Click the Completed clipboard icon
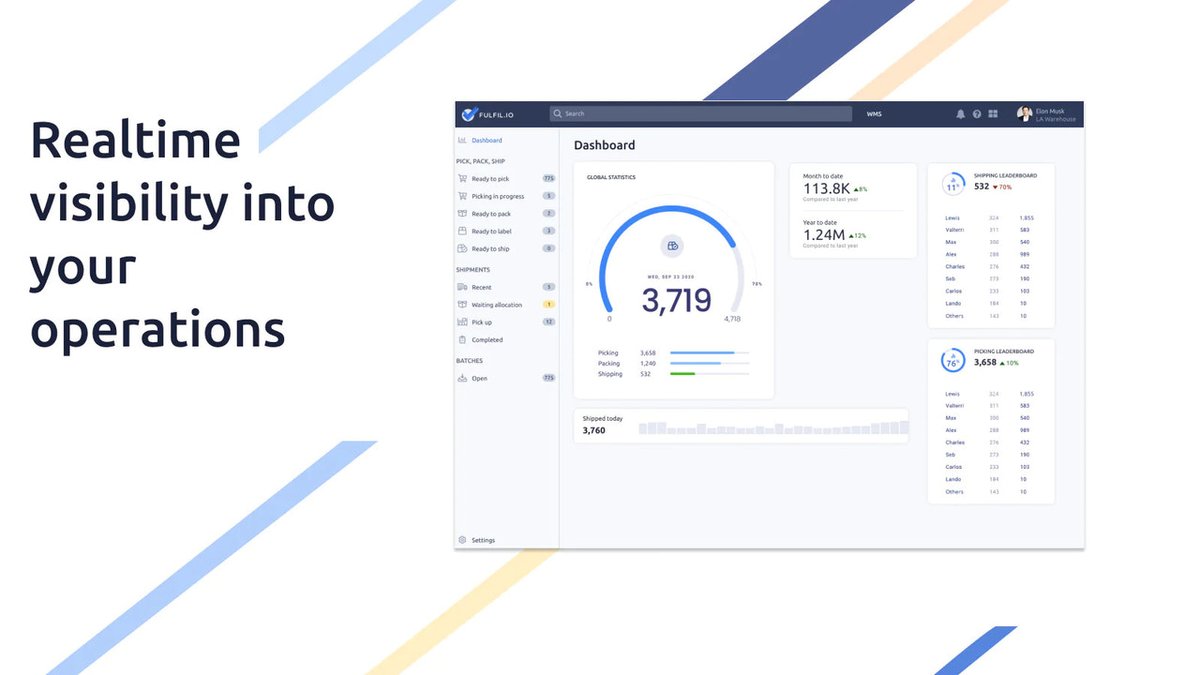Screen dimensions: 1200x675 (x=462, y=340)
